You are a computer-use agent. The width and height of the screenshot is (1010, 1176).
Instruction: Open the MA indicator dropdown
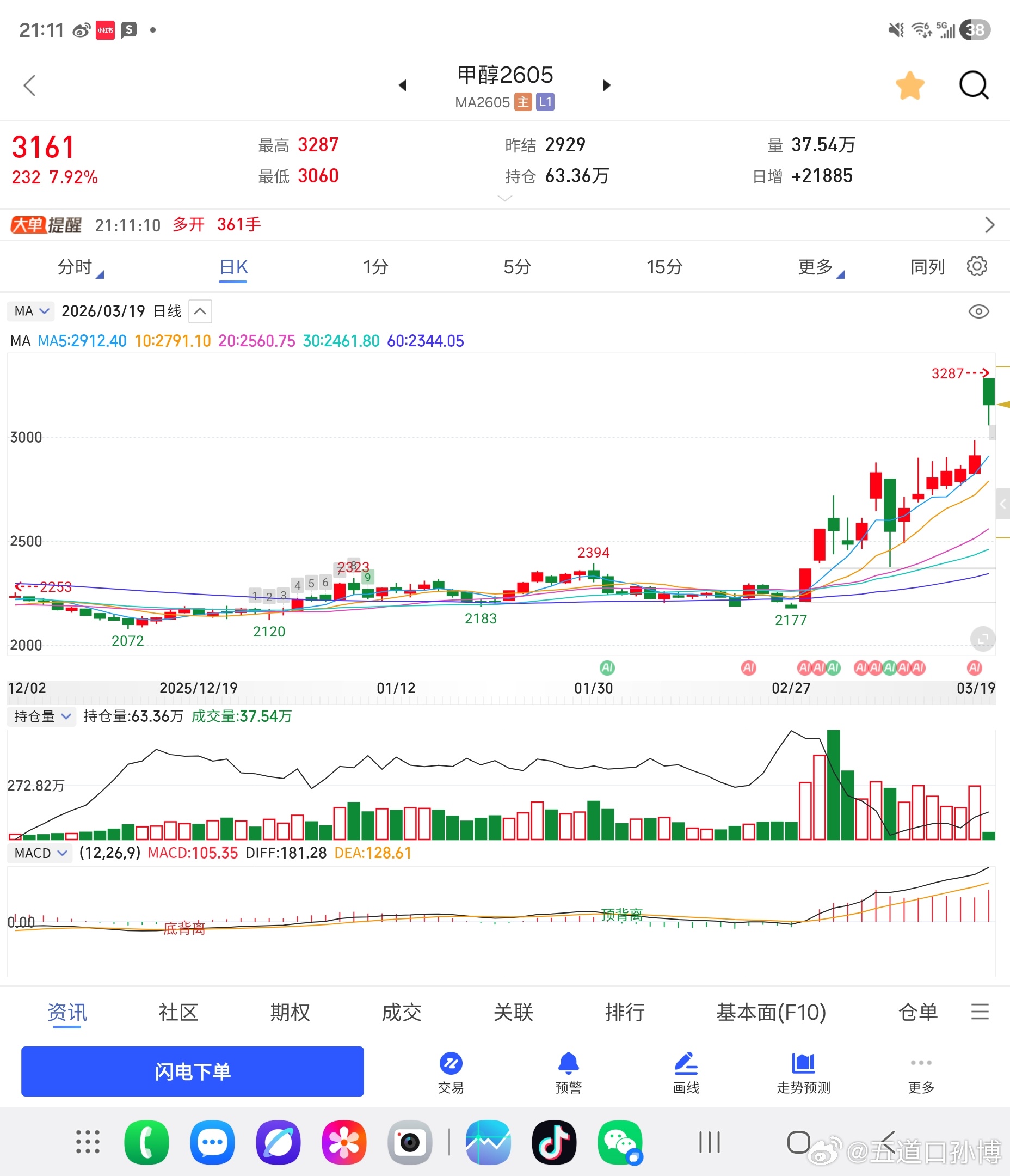click(30, 311)
